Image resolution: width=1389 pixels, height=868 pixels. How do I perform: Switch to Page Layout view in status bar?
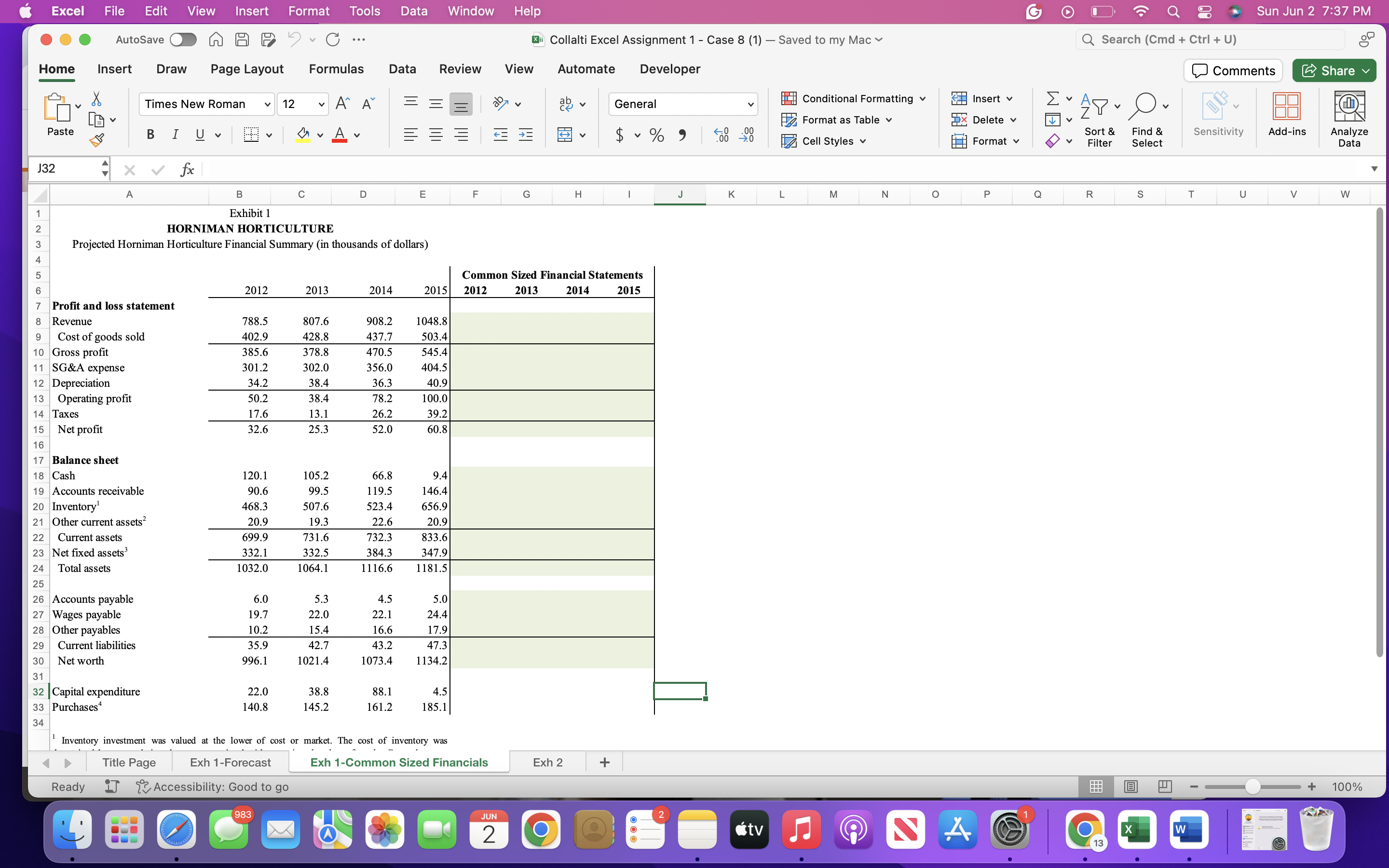[x=1130, y=787]
